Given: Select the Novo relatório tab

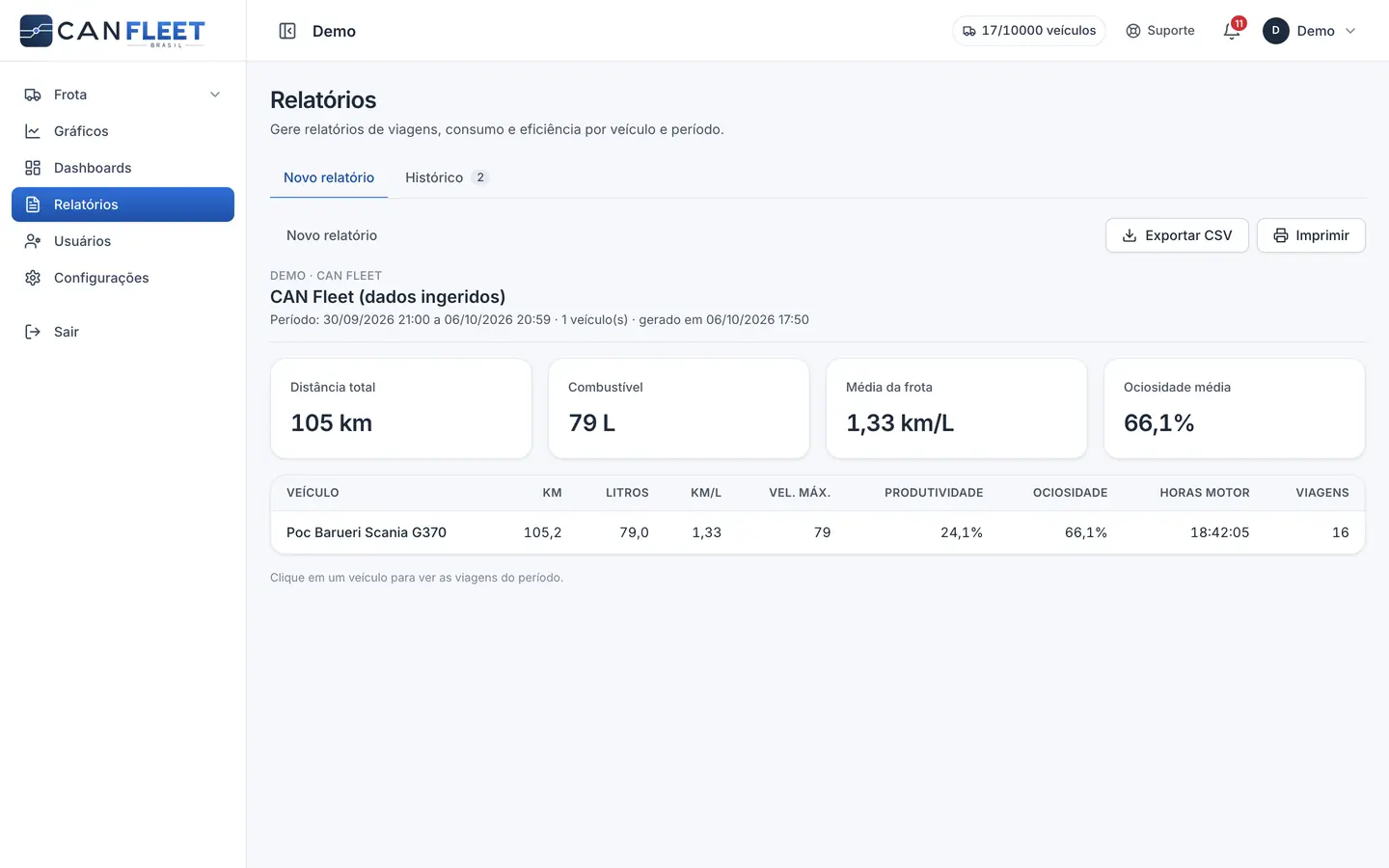Looking at the screenshot, I should point(329,177).
